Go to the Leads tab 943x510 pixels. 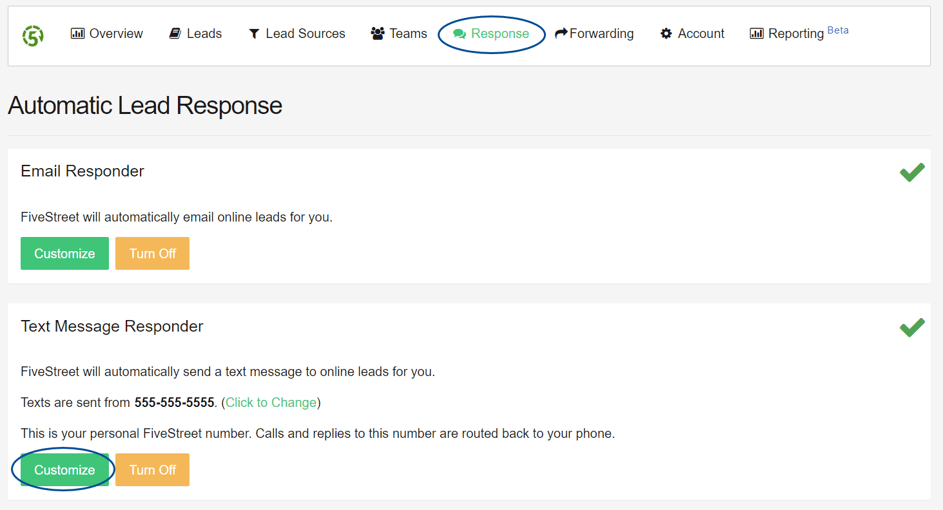195,34
